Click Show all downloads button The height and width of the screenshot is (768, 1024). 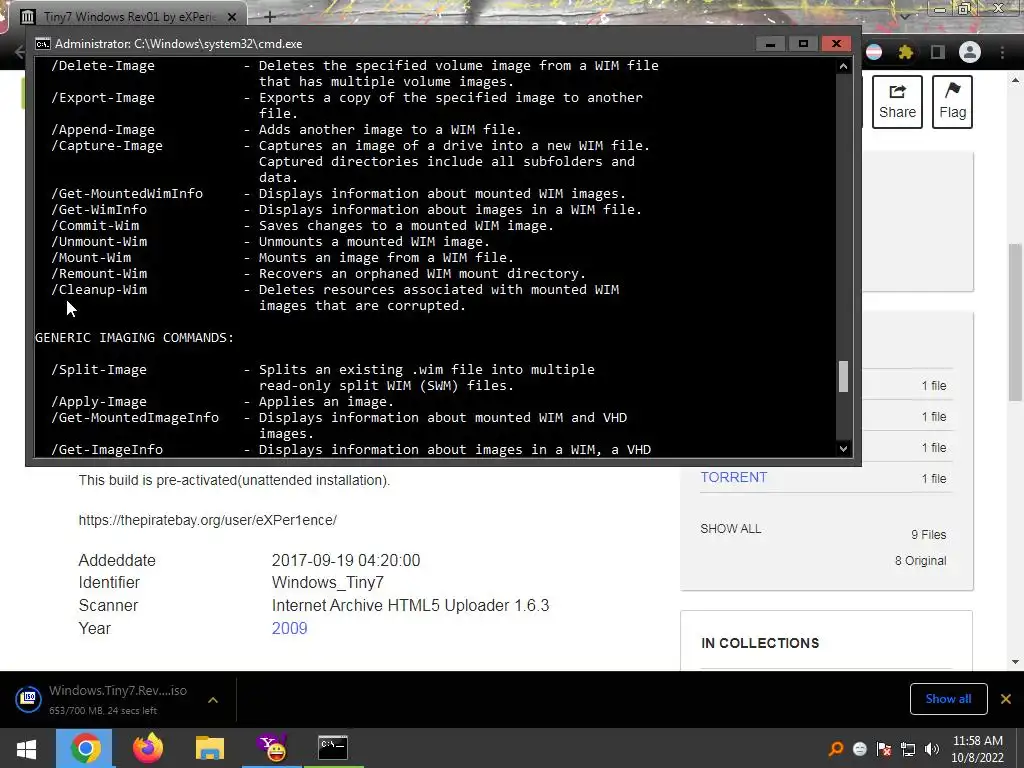click(x=948, y=699)
